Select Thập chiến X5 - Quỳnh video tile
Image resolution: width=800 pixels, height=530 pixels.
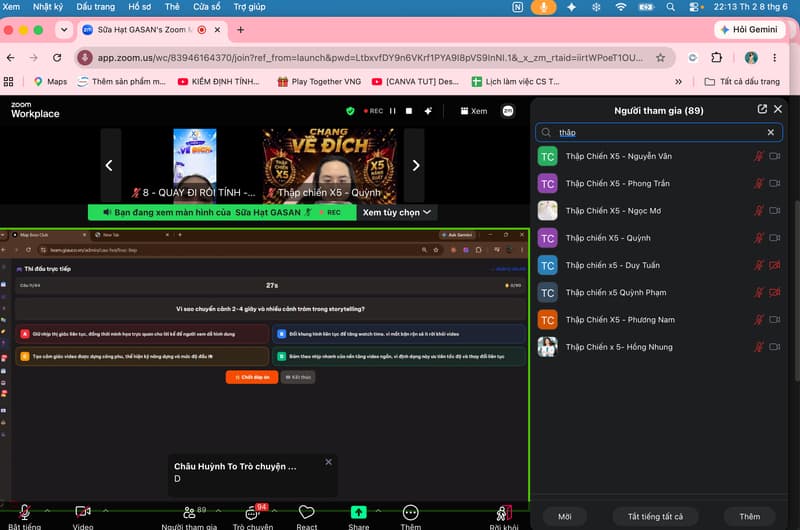pos(329,165)
